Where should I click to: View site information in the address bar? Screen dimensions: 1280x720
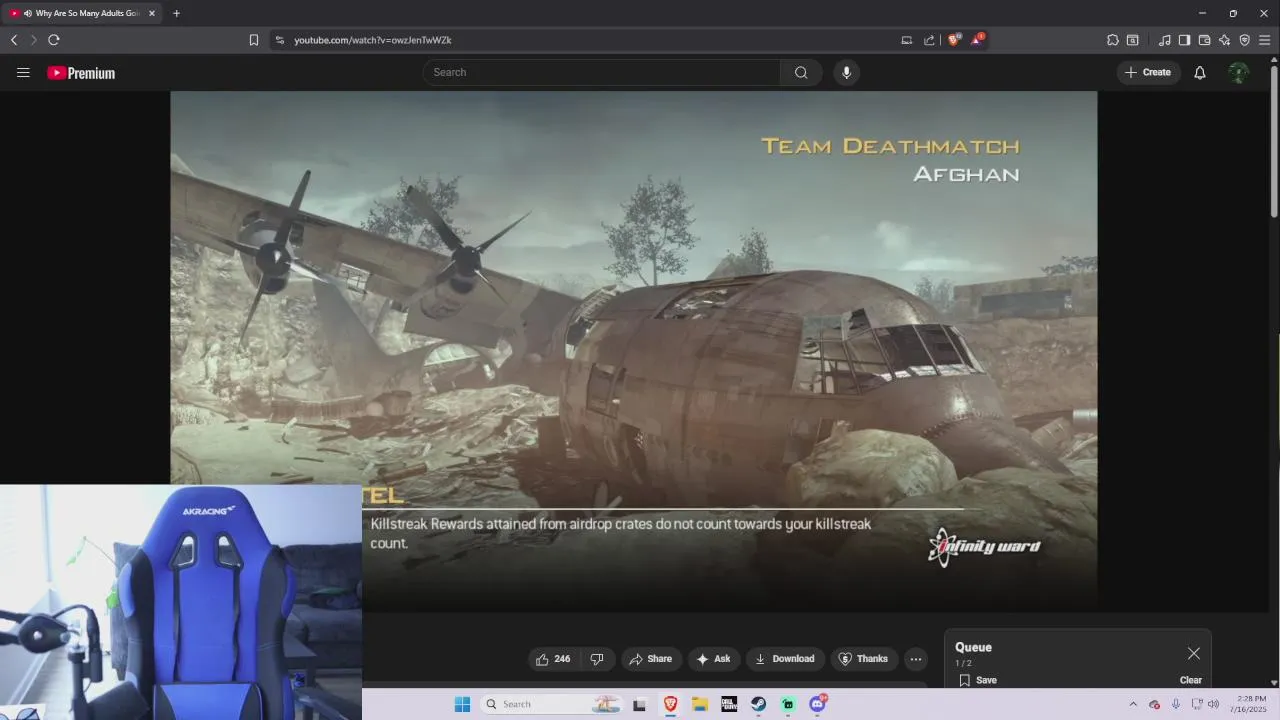[280, 40]
